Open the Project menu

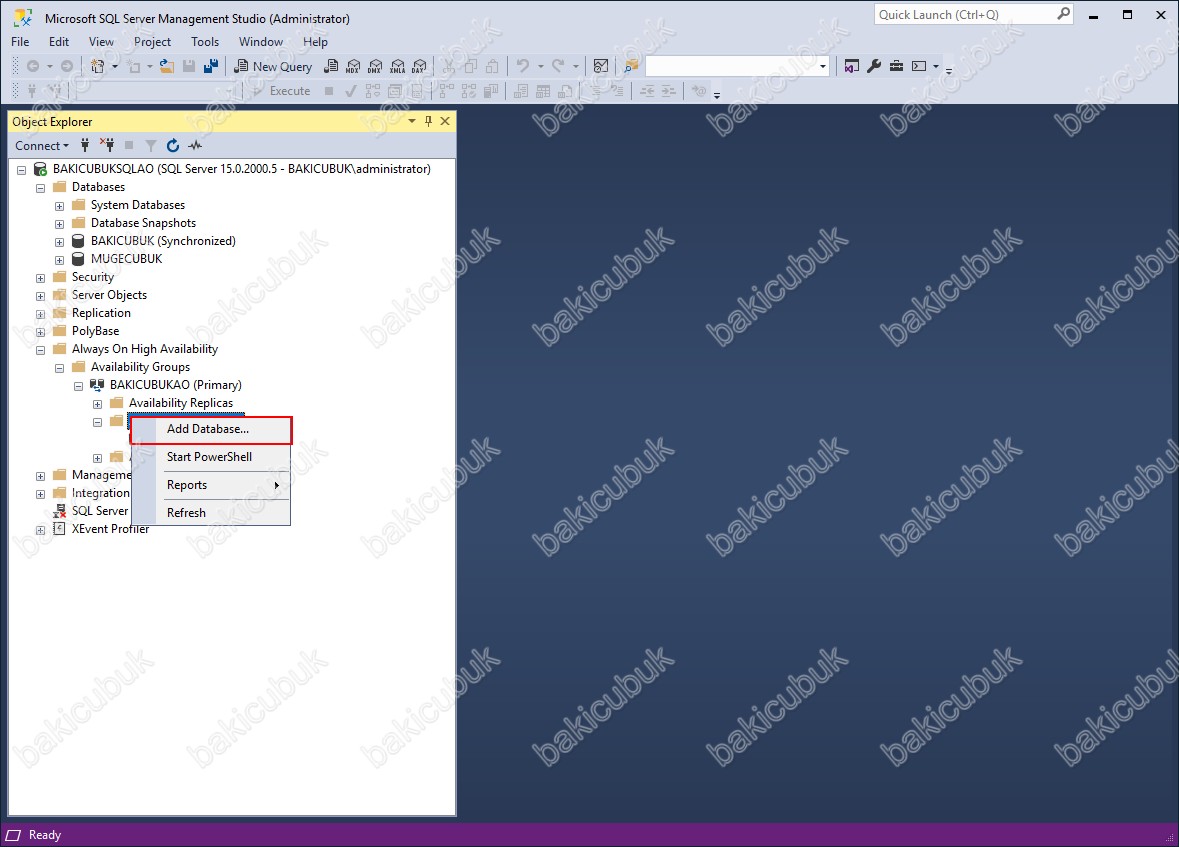tap(153, 42)
